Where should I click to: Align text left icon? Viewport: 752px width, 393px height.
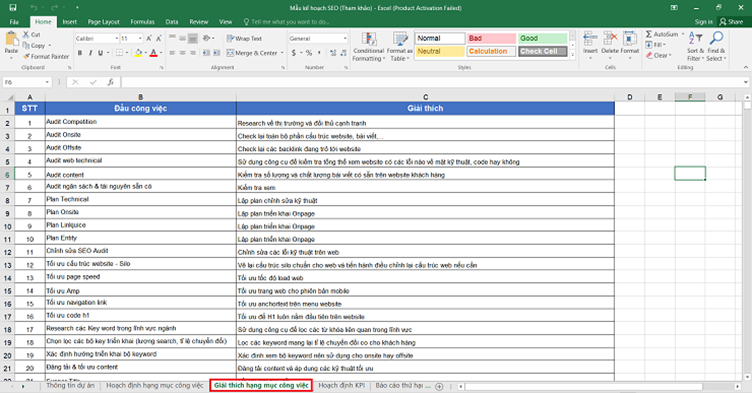click(172, 53)
